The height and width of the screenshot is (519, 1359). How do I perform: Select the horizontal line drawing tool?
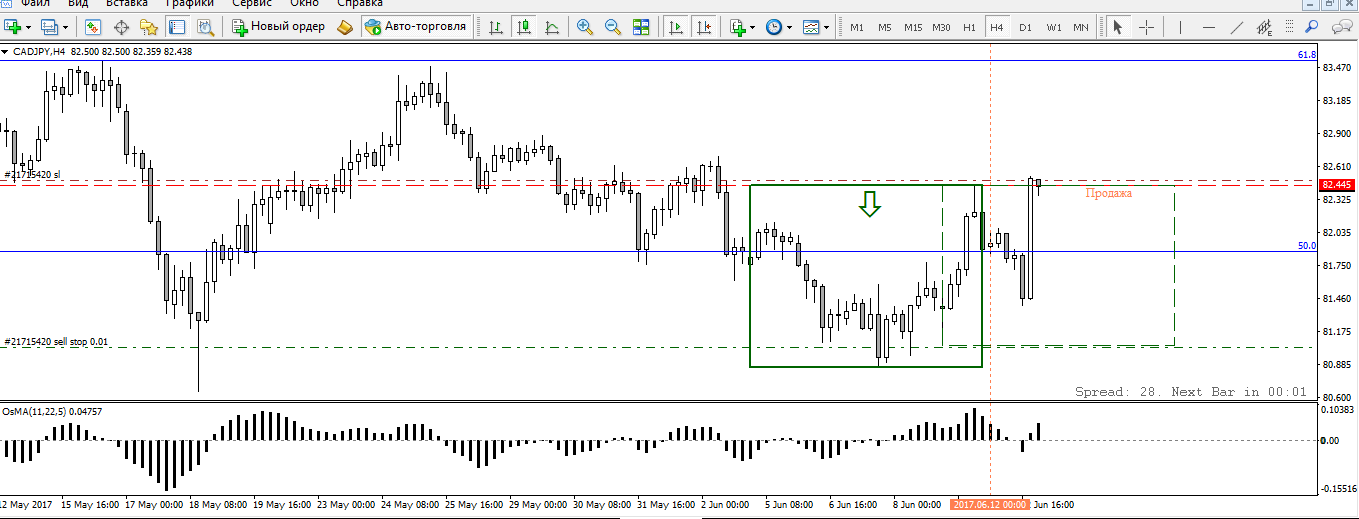tap(1208, 27)
